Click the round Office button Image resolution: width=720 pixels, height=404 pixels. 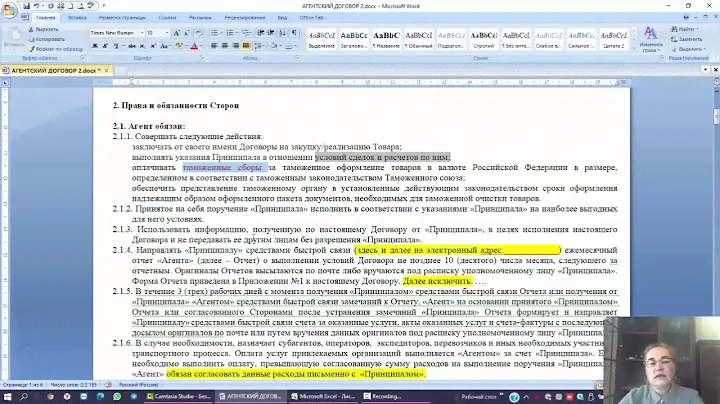click(11, 10)
